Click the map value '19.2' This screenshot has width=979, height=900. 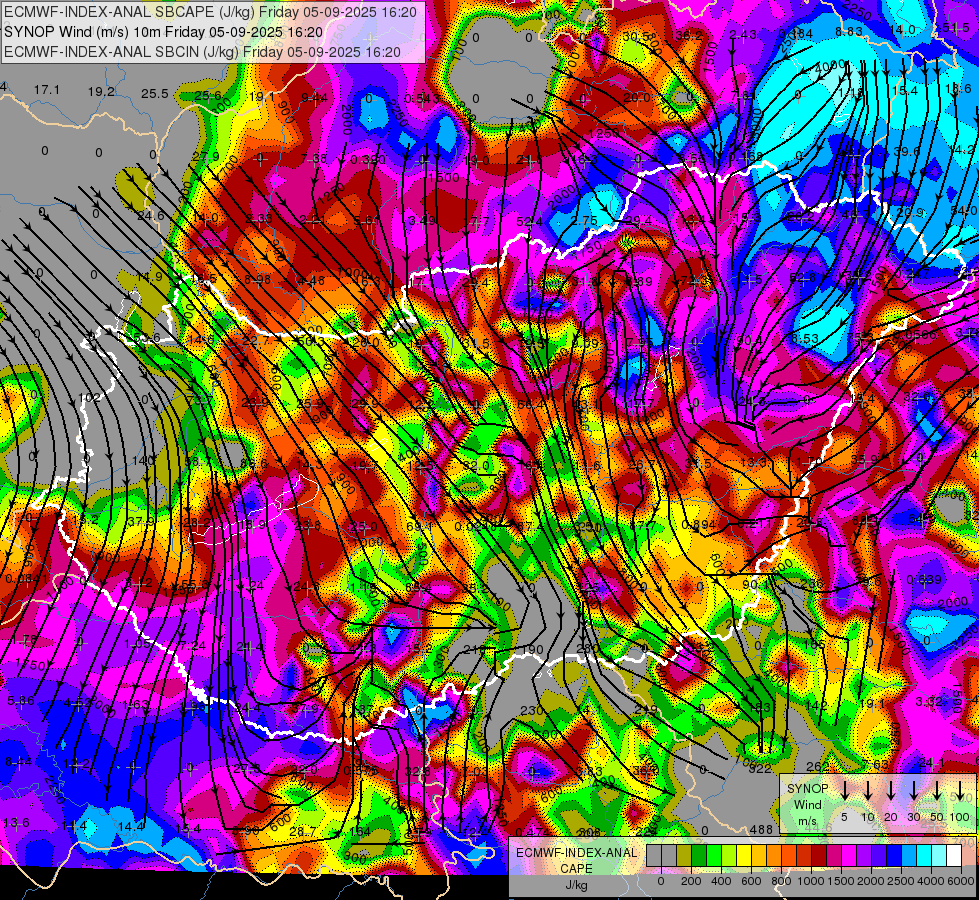point(101,92)
